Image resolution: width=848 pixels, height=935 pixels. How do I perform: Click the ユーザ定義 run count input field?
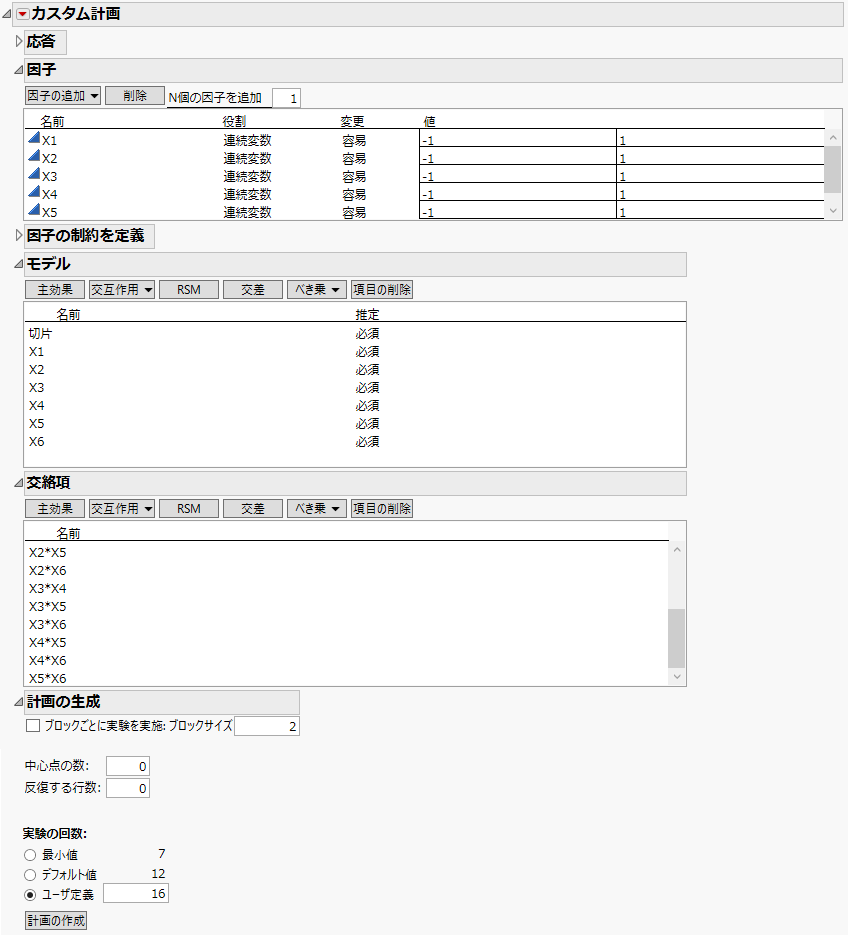click(x=135, y=893)
